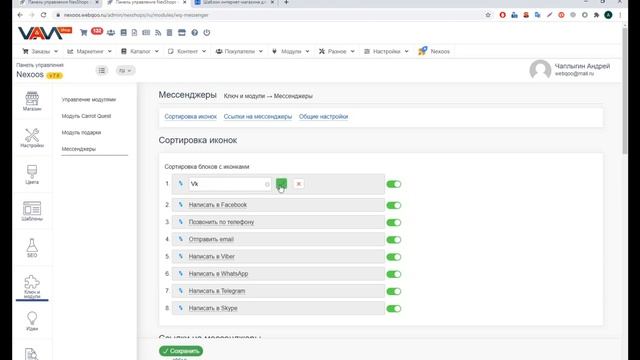Confirm the Vk name with green check button
Image resolution: width=640 pixels, height=360 pixels.
(282, 184)
